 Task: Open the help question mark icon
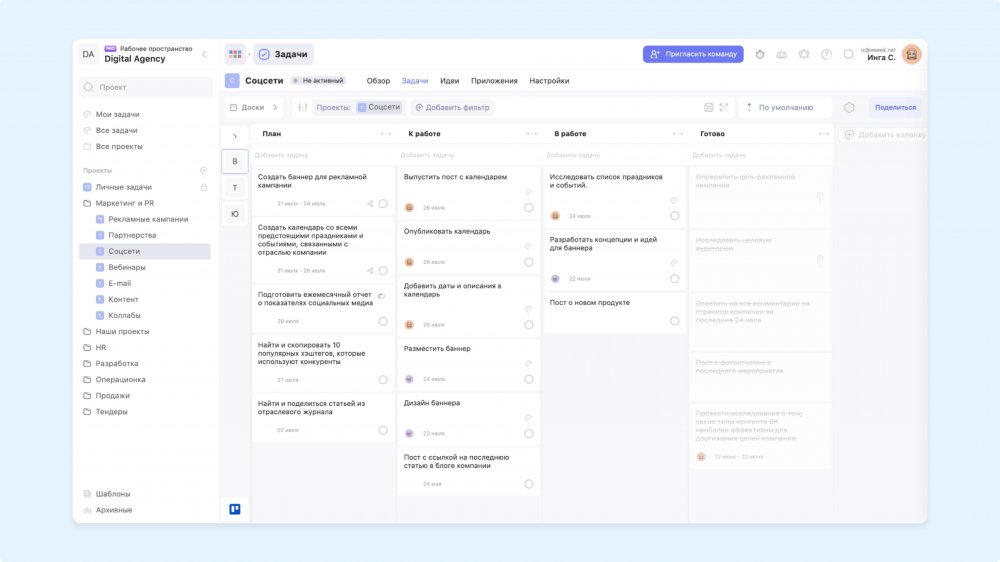[826, 54]
